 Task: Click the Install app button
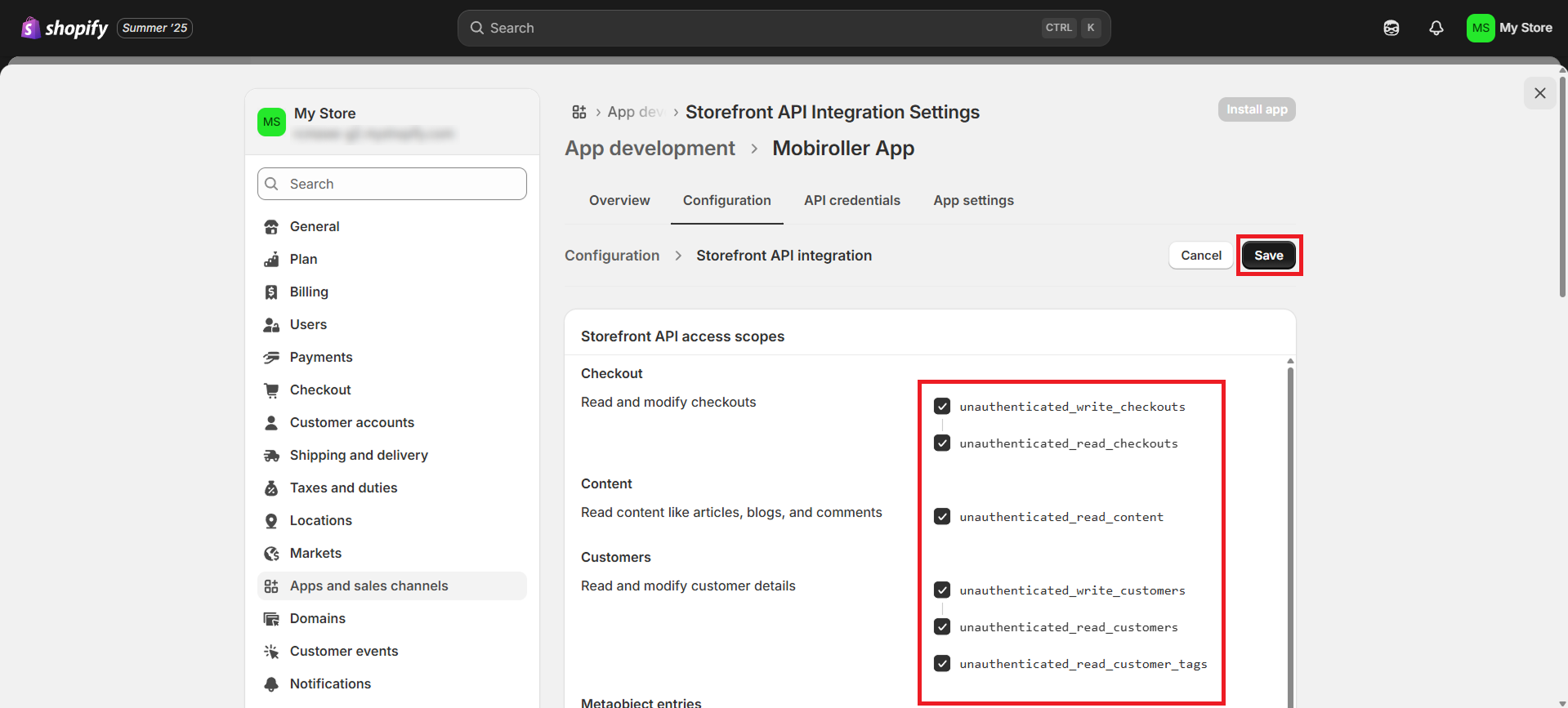pos(1257,109)
